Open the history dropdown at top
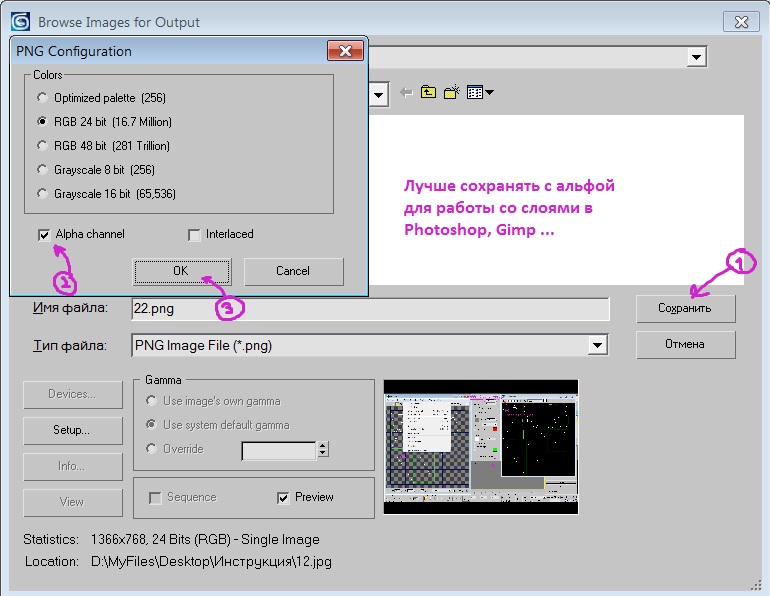The image size is (770, 596). pyautogui.click(x=696, y=58)
